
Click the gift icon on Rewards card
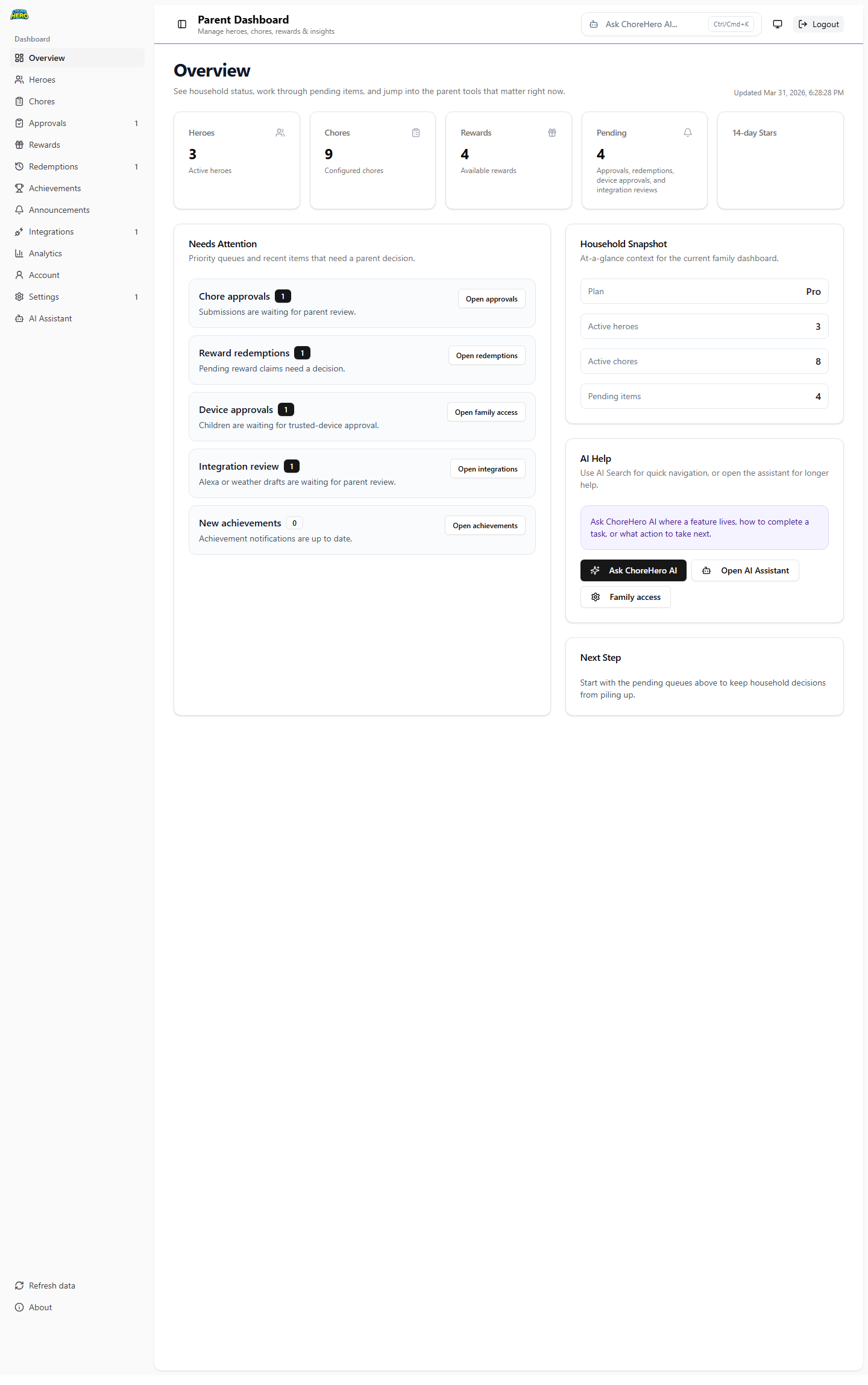(552, 133)
